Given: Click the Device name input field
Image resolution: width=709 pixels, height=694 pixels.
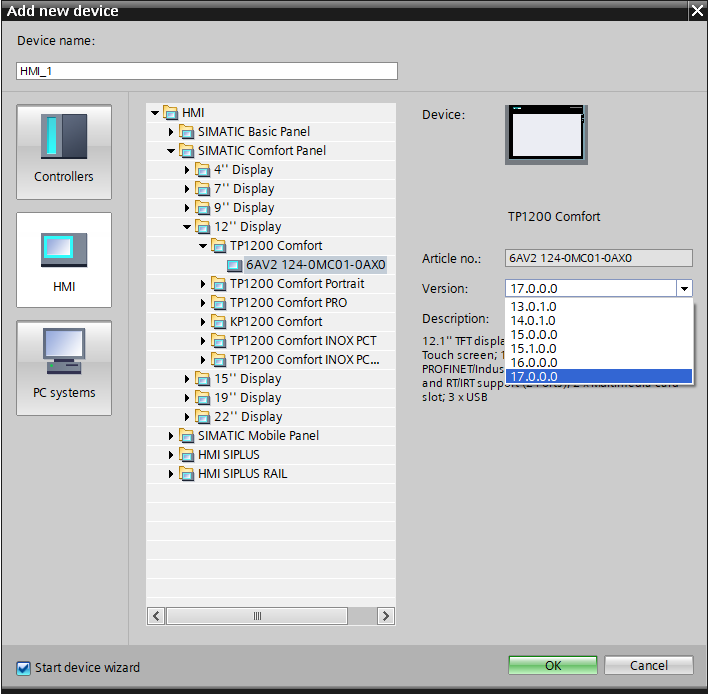Looking at the screenshot, I should (x=207, y=71).
